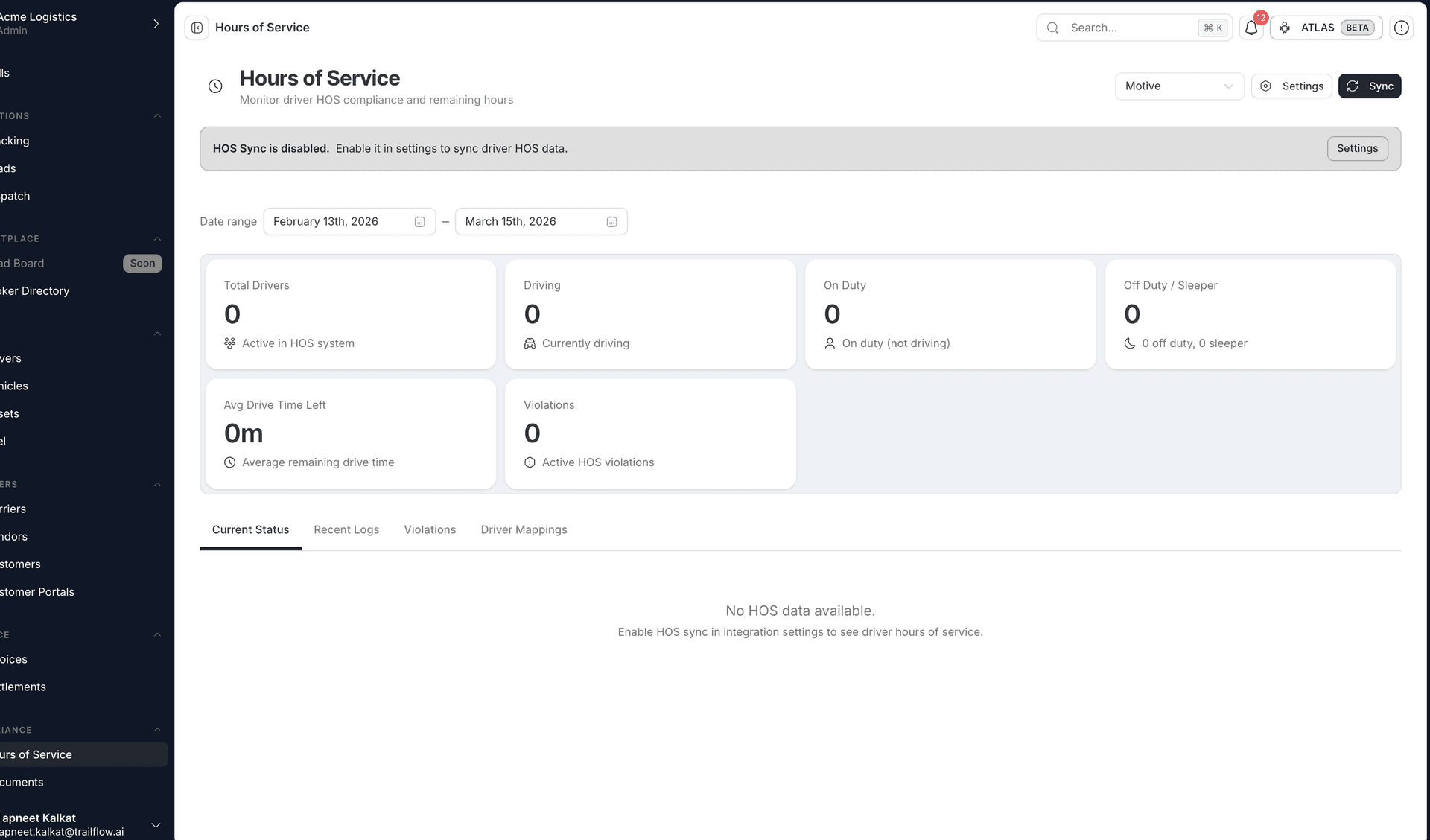The image size is (1430, 840).
Task: Open the Motive provider dropdown
Action: (x=1179, y=86)
